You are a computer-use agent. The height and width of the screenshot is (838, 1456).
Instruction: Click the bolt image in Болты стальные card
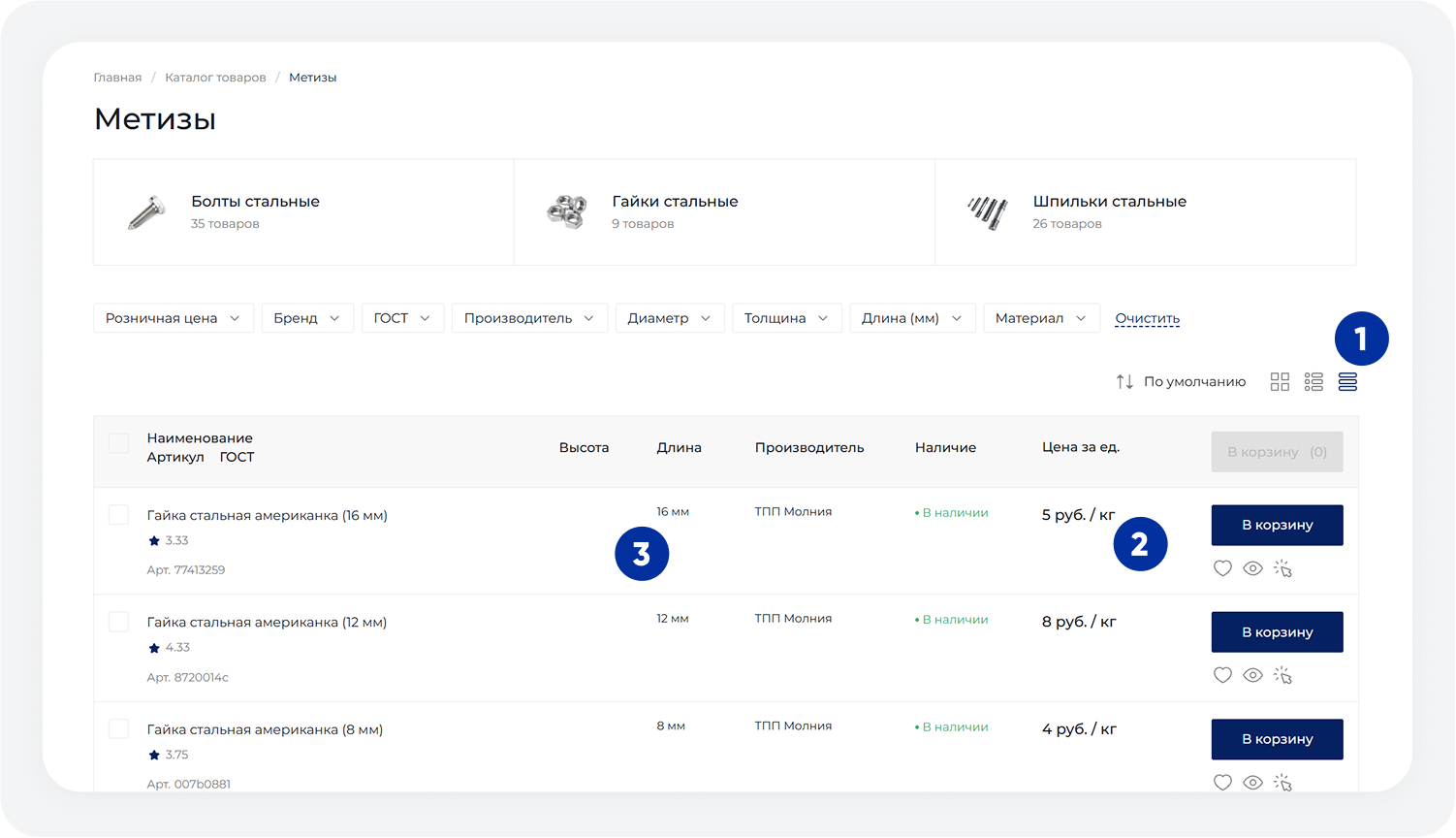tap(146, 212)
